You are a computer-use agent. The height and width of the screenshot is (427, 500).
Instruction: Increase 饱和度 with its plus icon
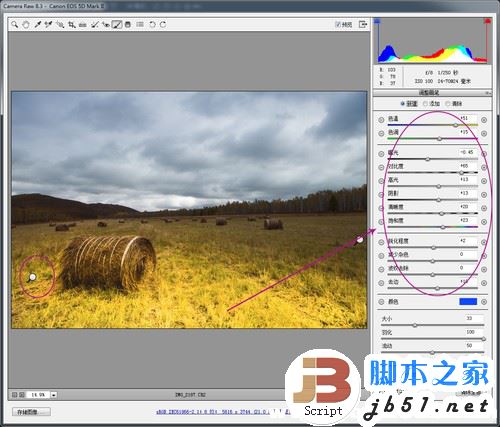[x=484, y=222]
